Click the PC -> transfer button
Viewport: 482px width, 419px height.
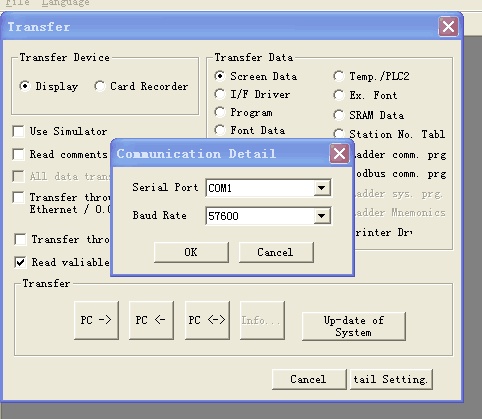tap(96, 320)
